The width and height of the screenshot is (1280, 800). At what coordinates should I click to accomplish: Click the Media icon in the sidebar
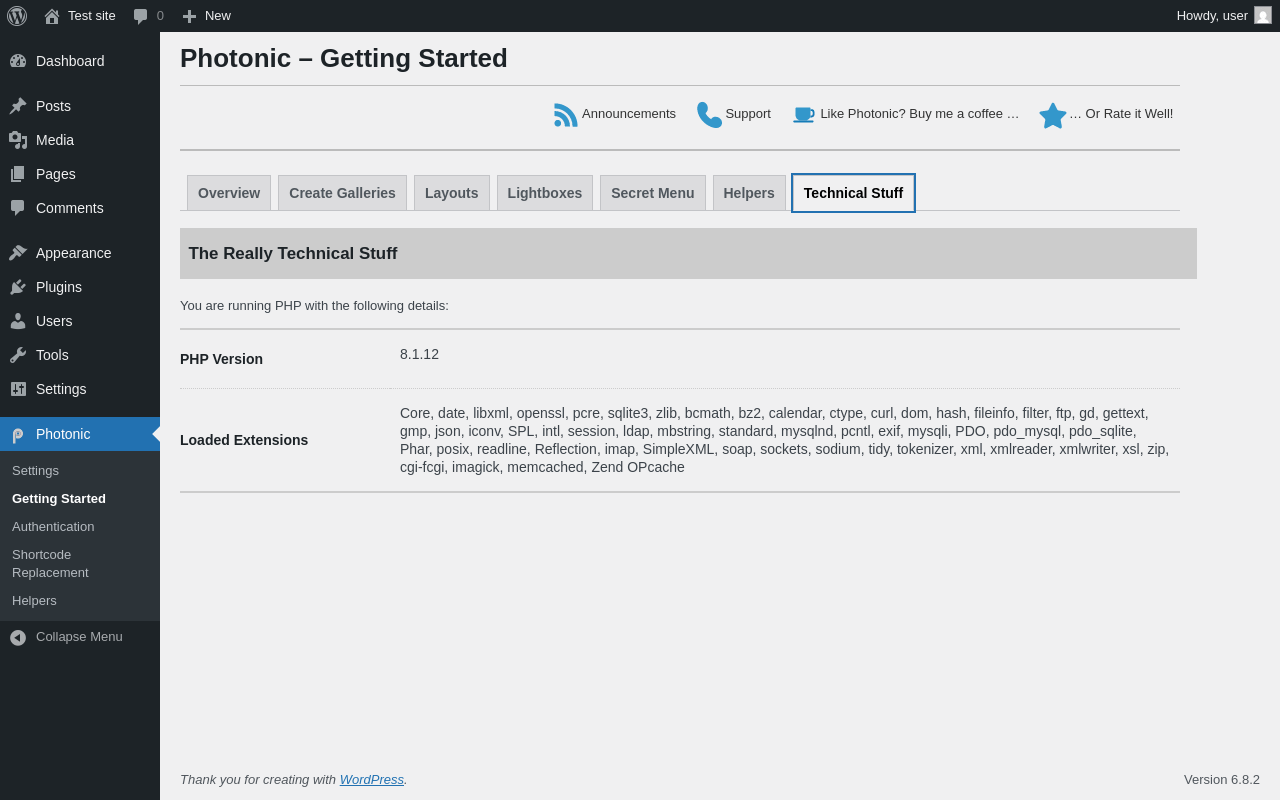click(x=18, y=140)
